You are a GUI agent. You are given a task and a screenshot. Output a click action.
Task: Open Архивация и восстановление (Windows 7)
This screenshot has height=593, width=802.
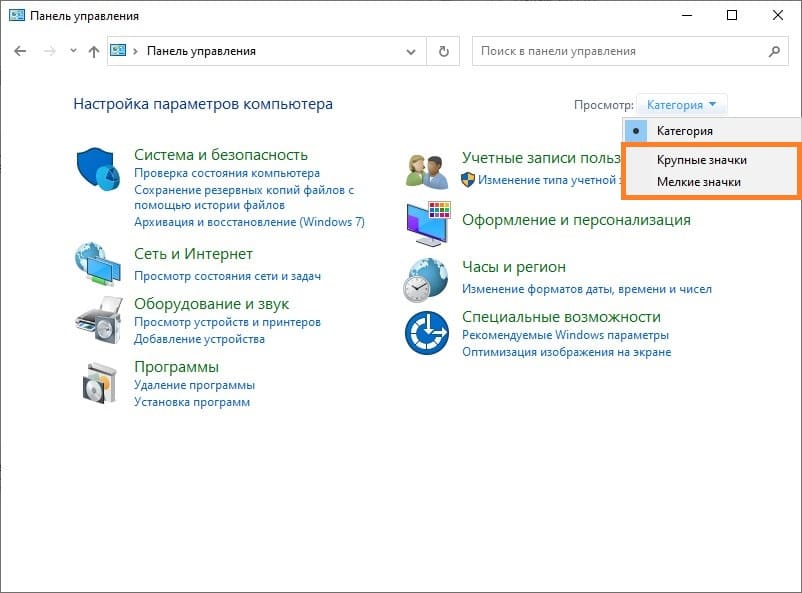click(249, 222)
